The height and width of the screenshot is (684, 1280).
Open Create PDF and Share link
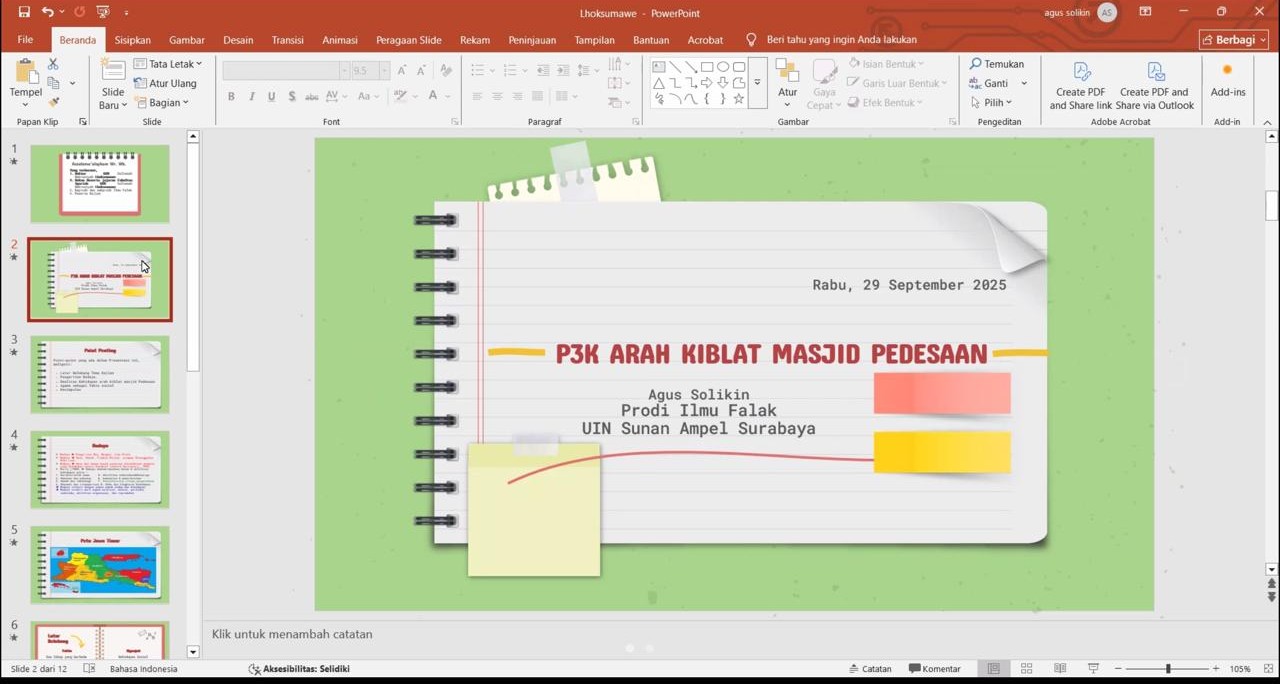[1080, 85]
